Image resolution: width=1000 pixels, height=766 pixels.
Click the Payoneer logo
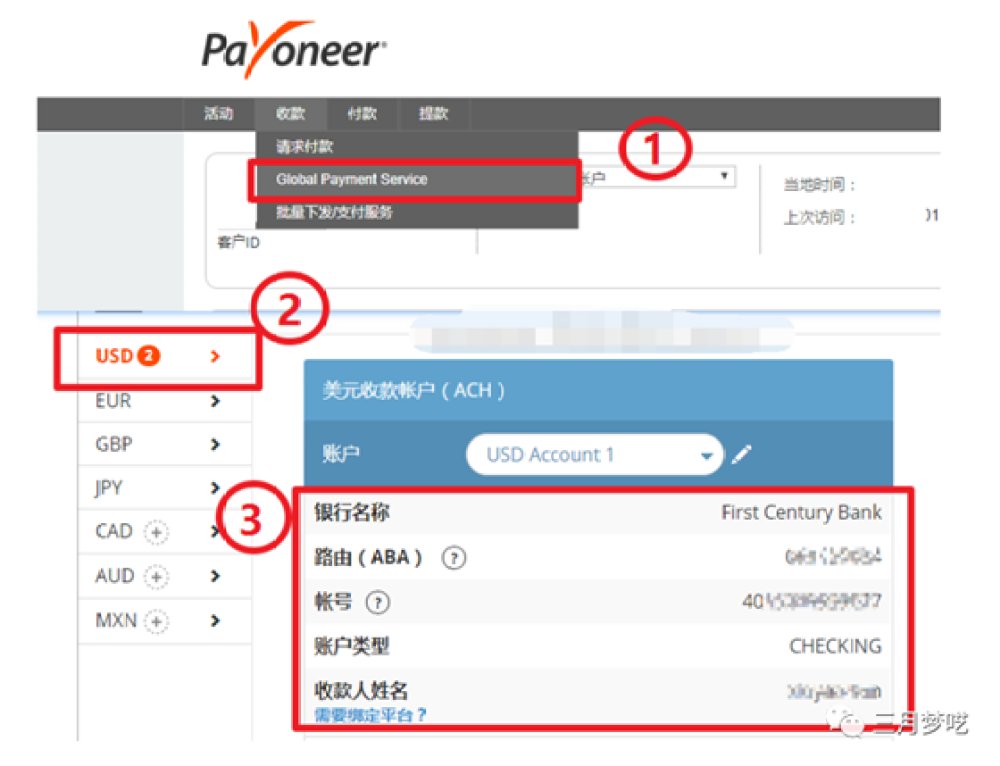295,49
